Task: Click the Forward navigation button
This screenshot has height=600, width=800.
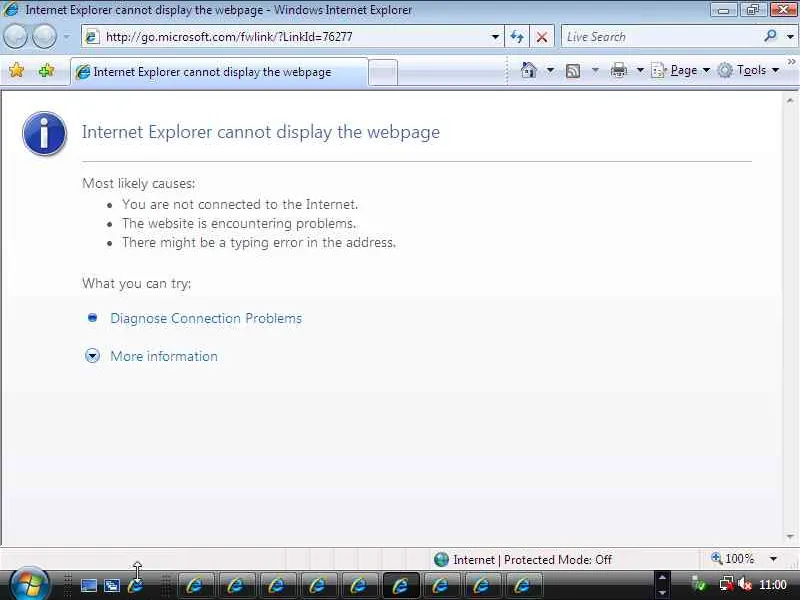Action: tap(44, 37)
